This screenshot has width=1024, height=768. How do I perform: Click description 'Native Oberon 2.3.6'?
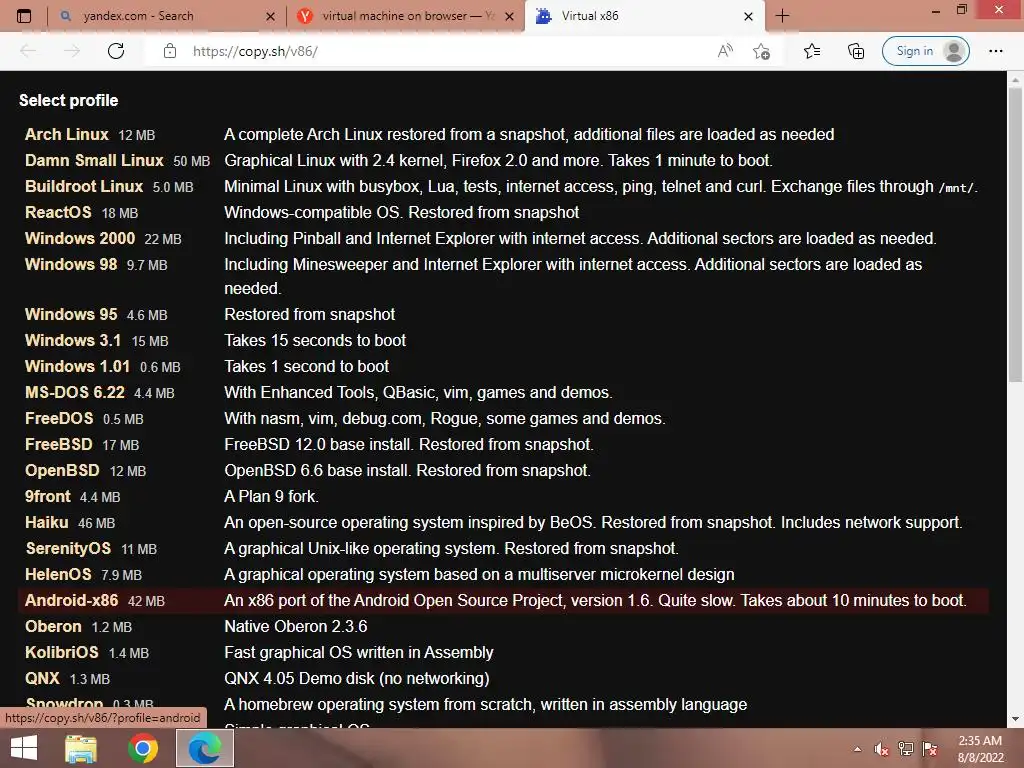click(x=296, y=627)
